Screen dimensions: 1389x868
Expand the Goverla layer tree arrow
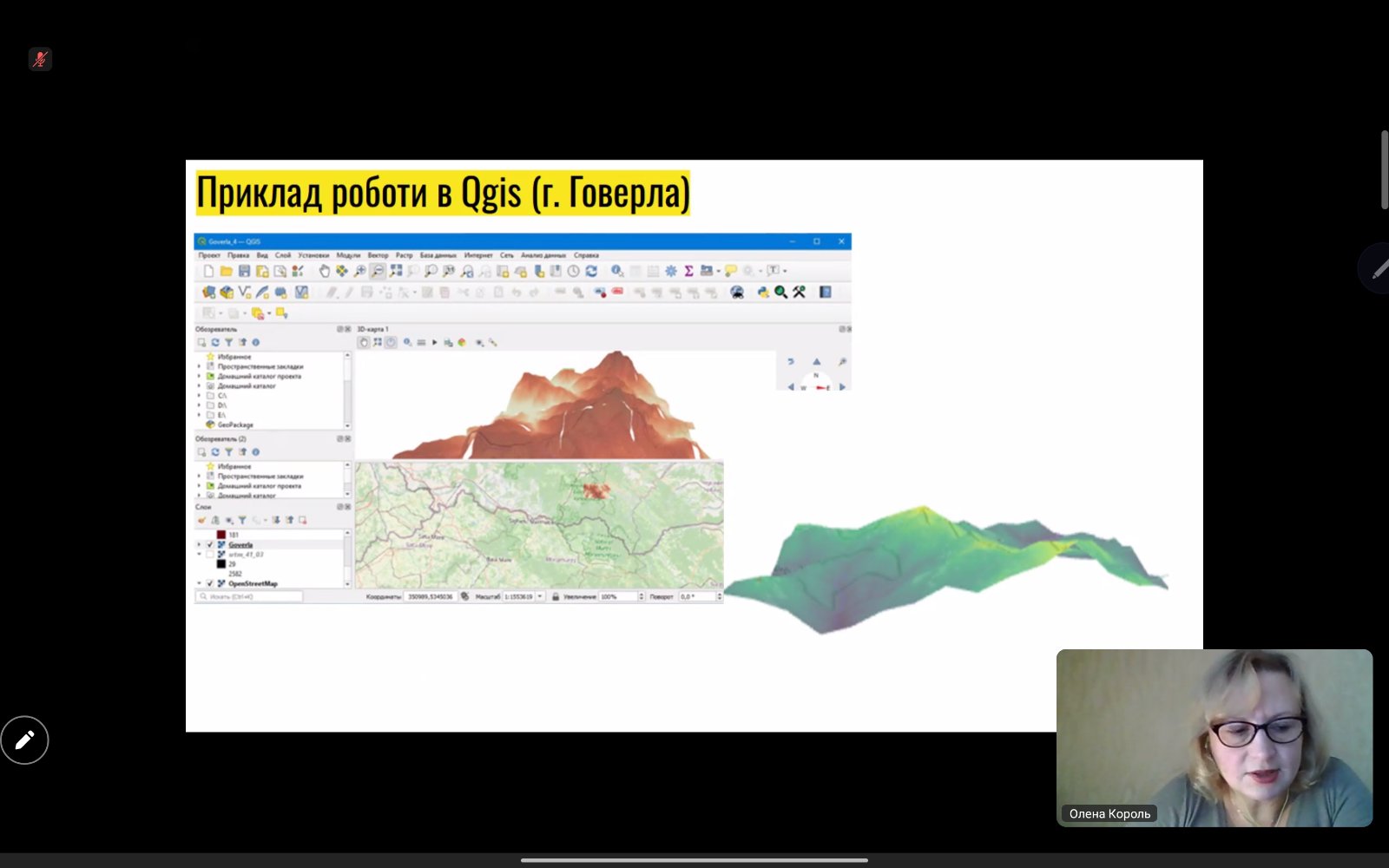point(200,545)
